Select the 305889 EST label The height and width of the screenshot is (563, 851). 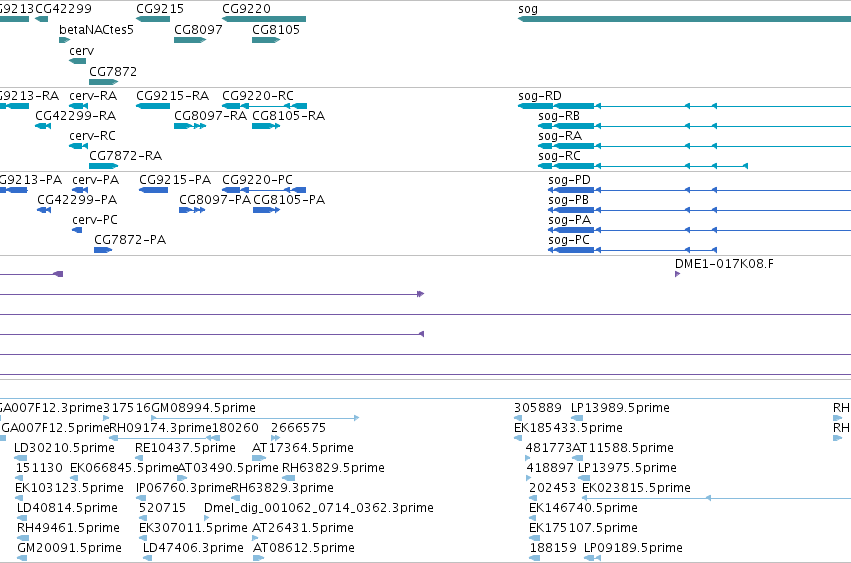click(538, 408)
